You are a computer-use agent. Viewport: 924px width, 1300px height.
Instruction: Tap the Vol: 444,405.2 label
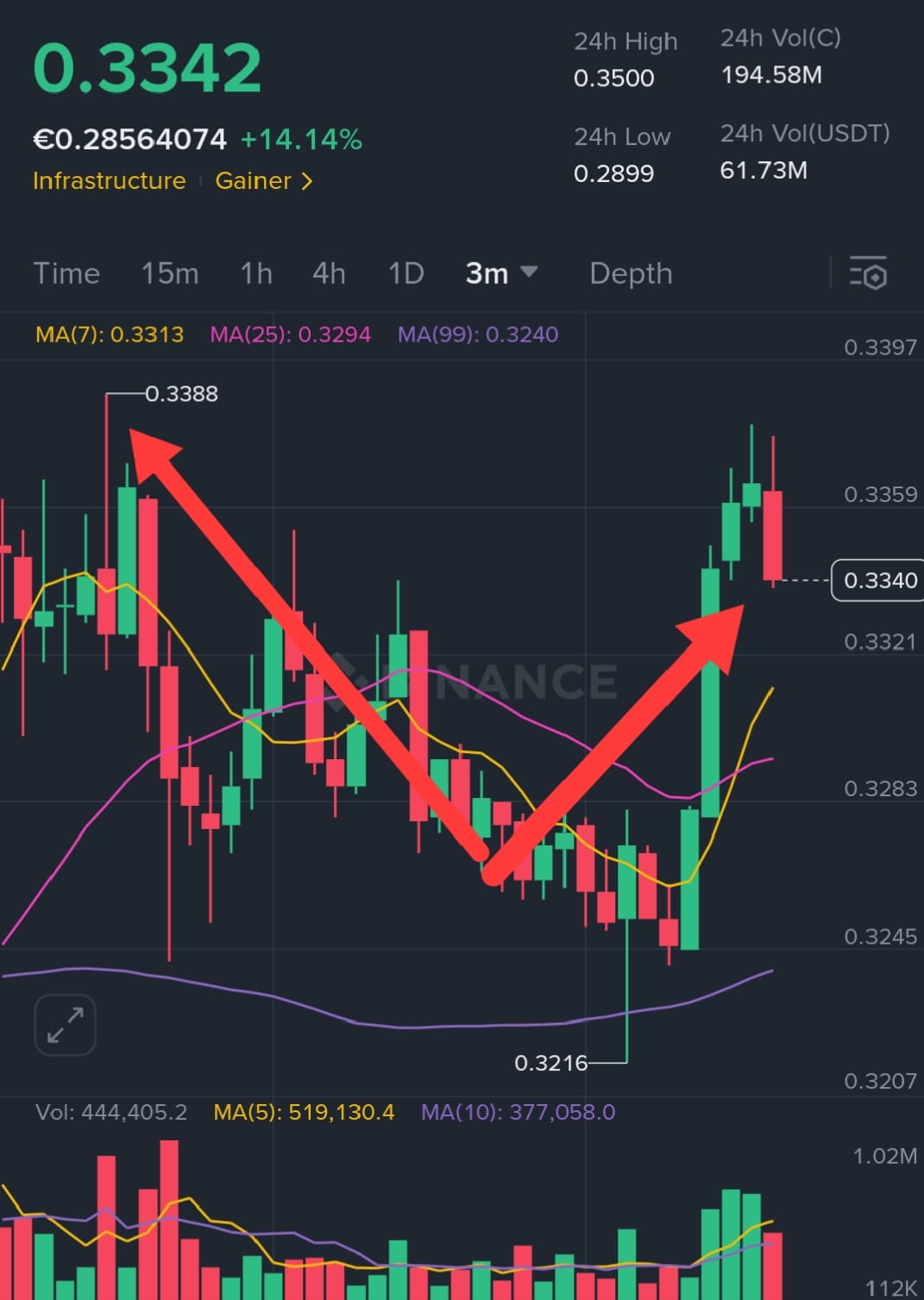click(x=111, y=1112)
